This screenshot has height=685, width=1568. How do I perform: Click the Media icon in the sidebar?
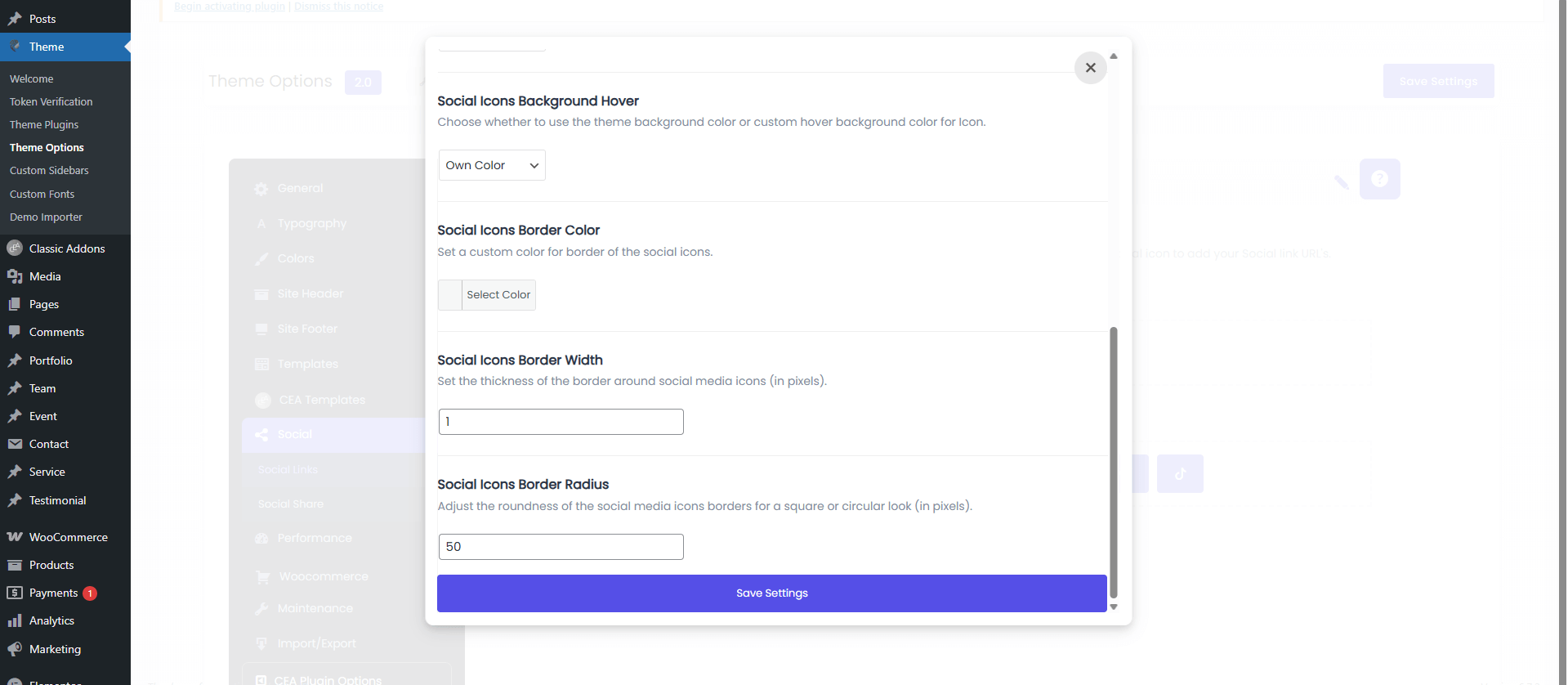pos(15,276)
